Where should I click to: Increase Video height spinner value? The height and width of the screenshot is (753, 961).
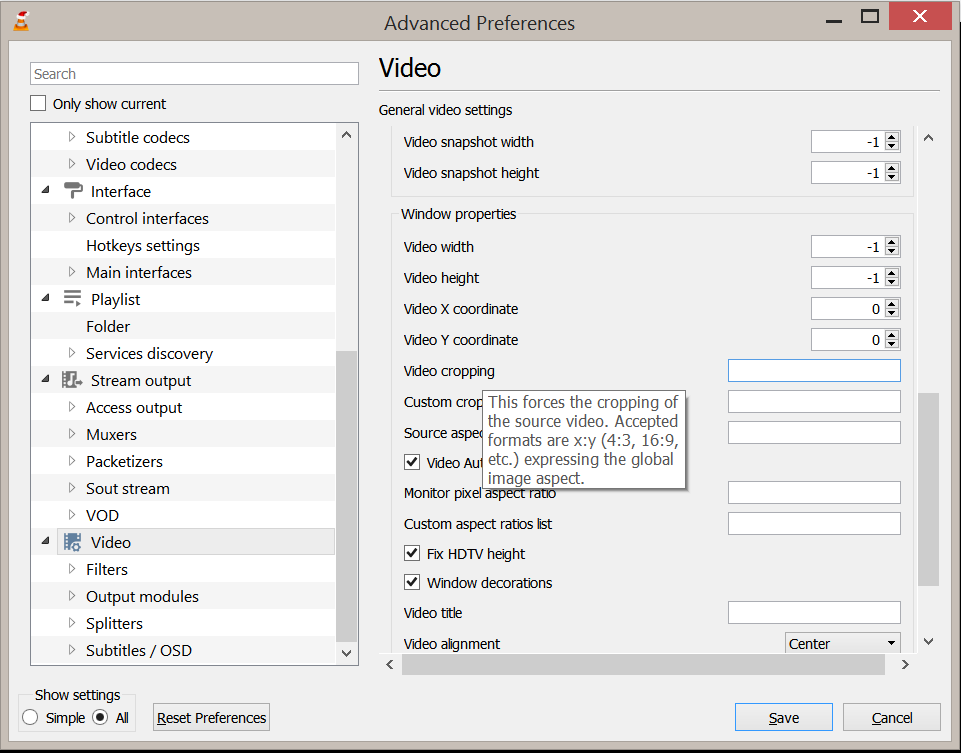pyautogui.click(x=892, y=274)
